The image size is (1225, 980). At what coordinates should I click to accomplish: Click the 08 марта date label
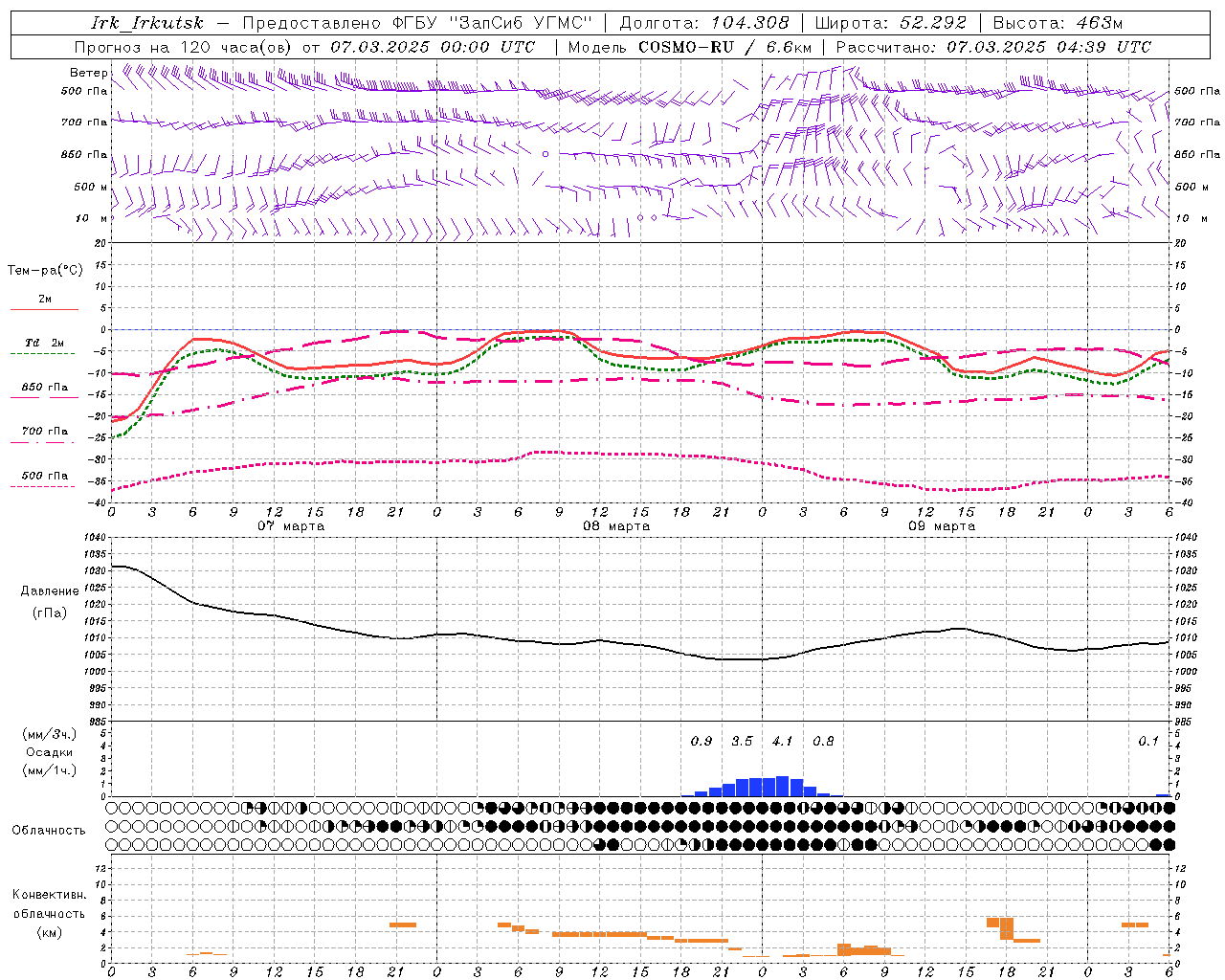point(616,526)
